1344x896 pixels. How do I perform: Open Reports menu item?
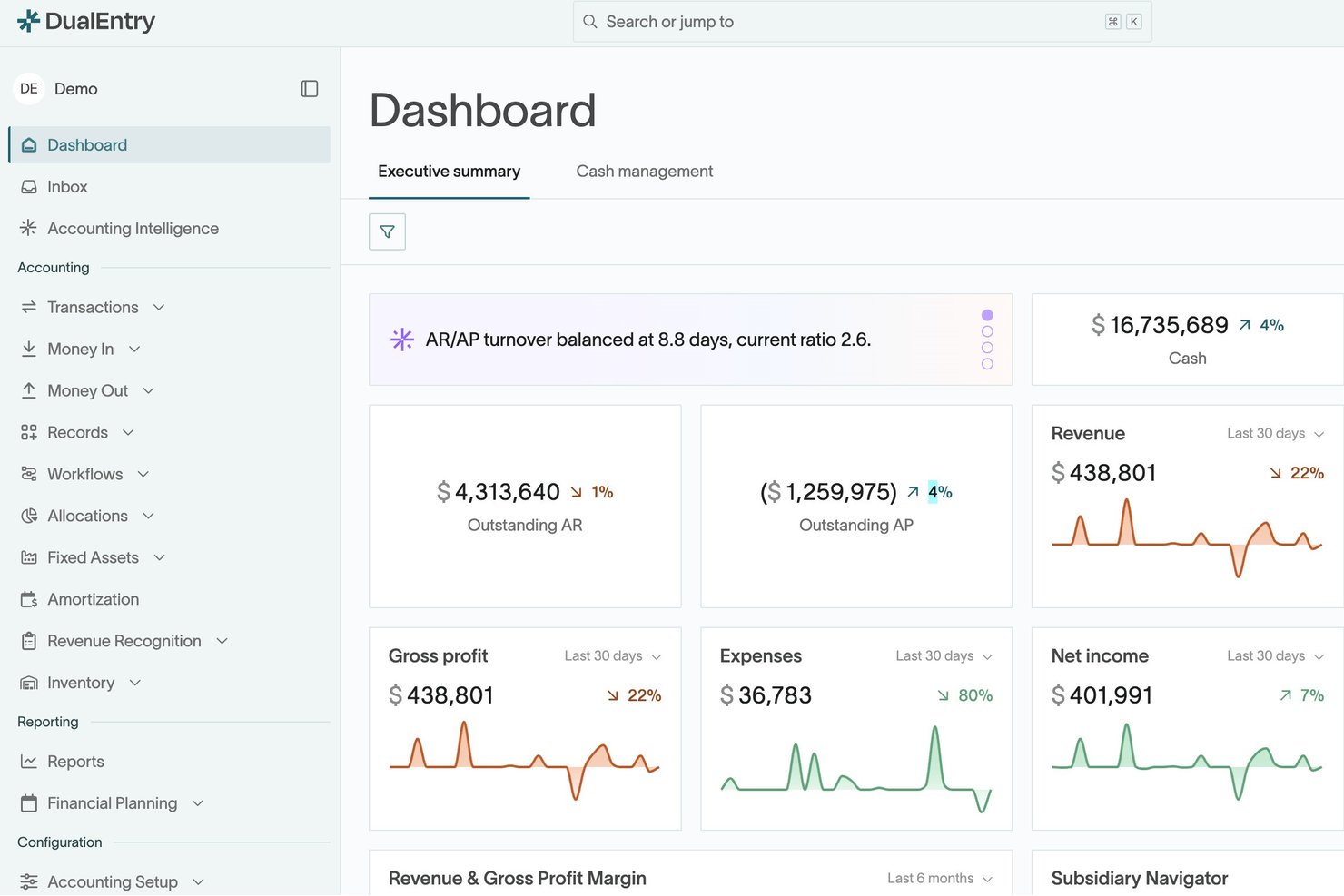tap(170, 762)
